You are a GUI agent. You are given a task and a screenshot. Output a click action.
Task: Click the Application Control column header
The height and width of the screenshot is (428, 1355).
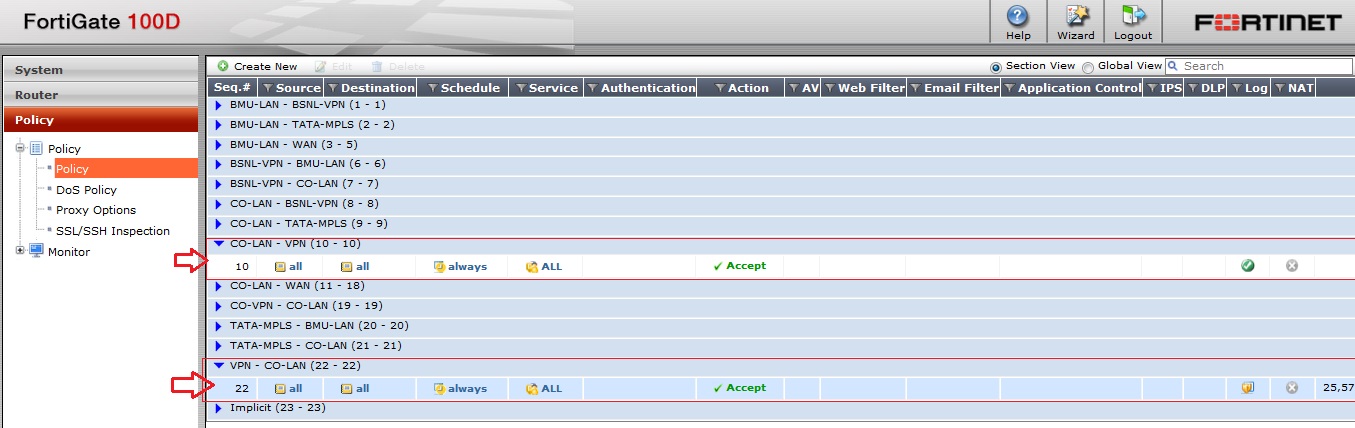(1072, 88)
